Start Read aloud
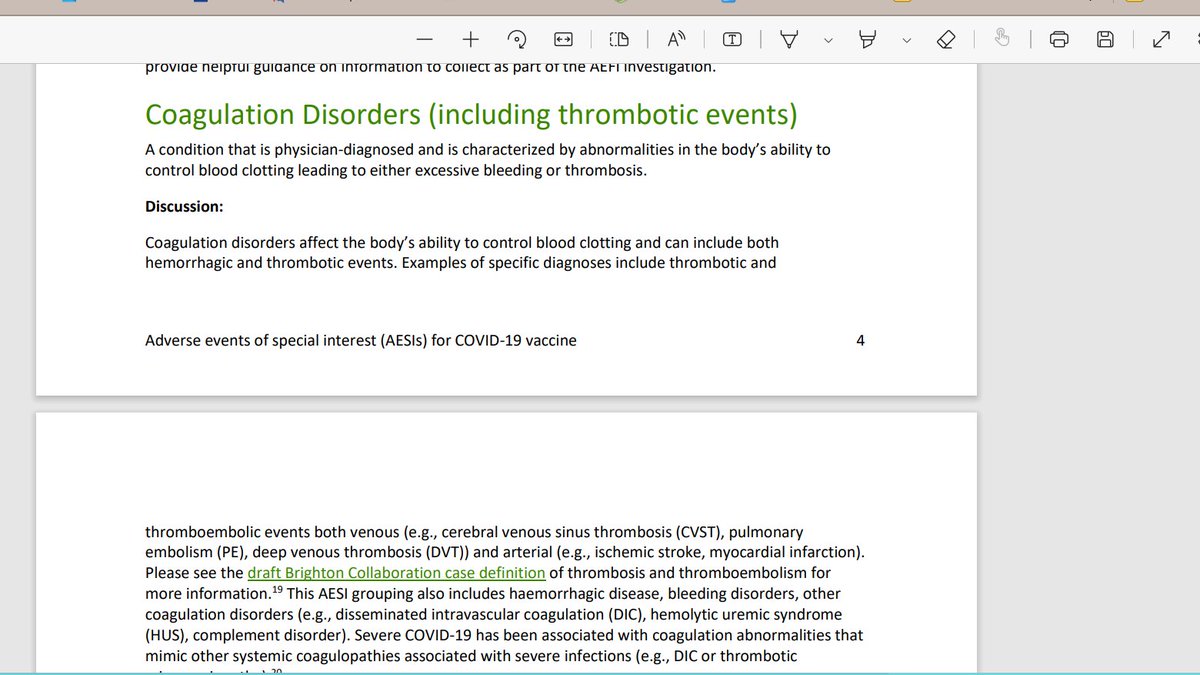Viewport: 1200px width, 675px height. (677, 40)
